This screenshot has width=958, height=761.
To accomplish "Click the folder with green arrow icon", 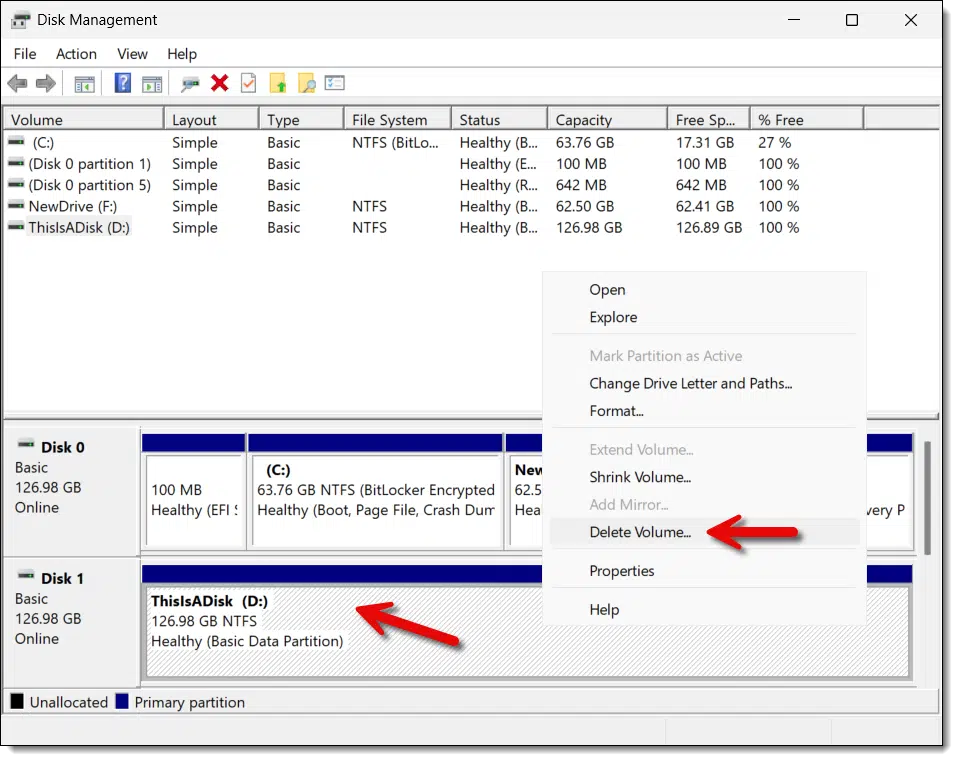I will 278,82.
